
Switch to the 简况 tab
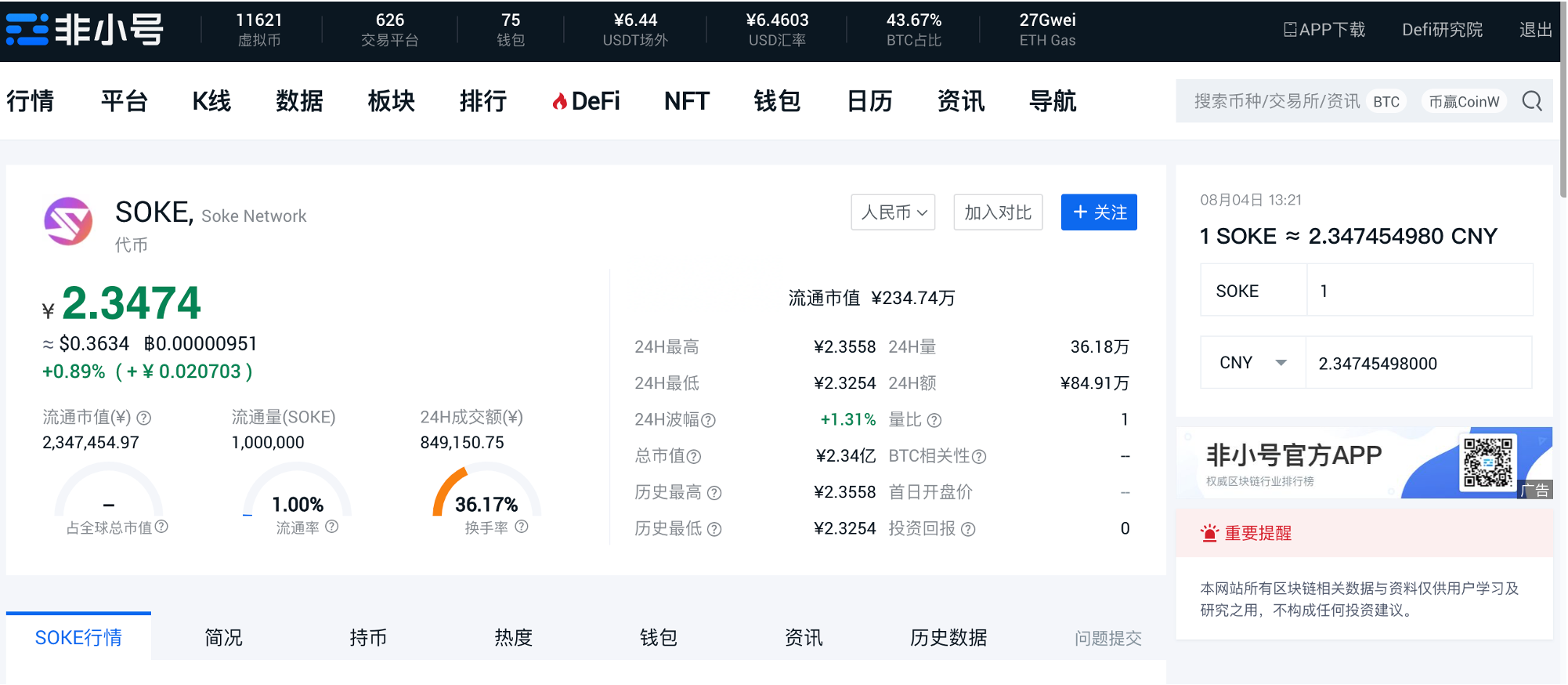point(223,637)
